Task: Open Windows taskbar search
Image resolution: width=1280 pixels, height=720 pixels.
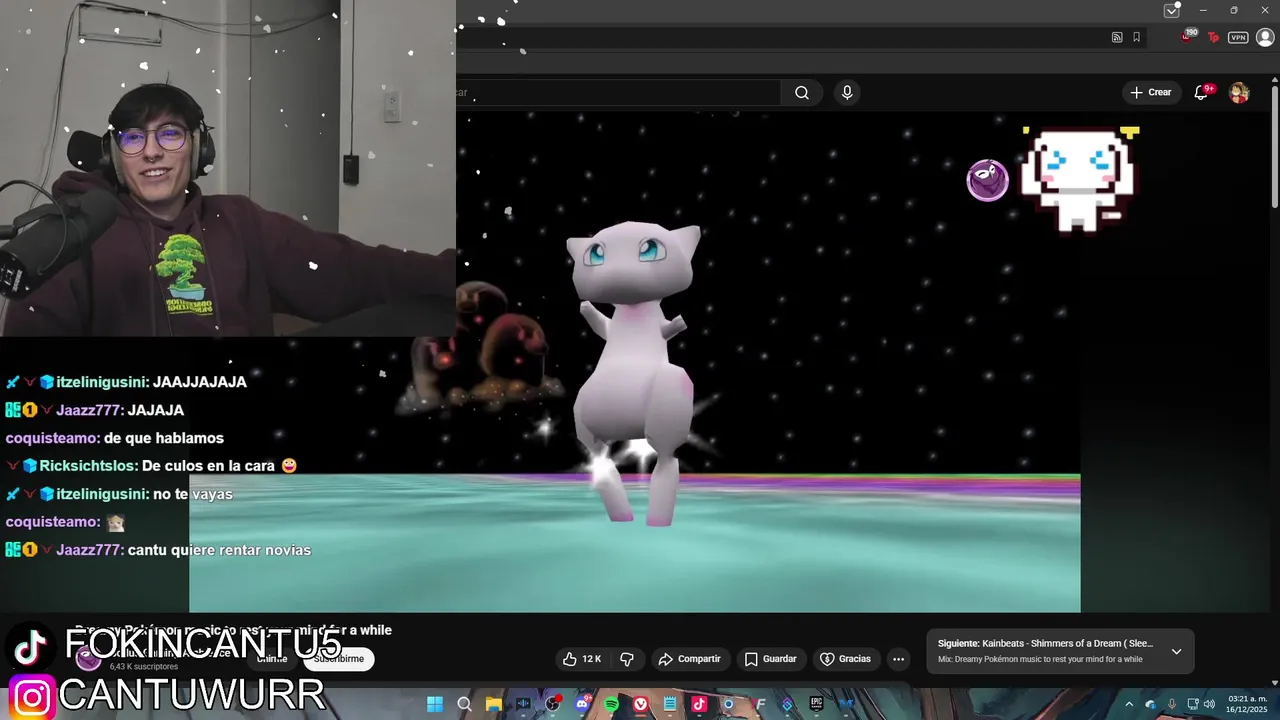Action: (464, 704)
